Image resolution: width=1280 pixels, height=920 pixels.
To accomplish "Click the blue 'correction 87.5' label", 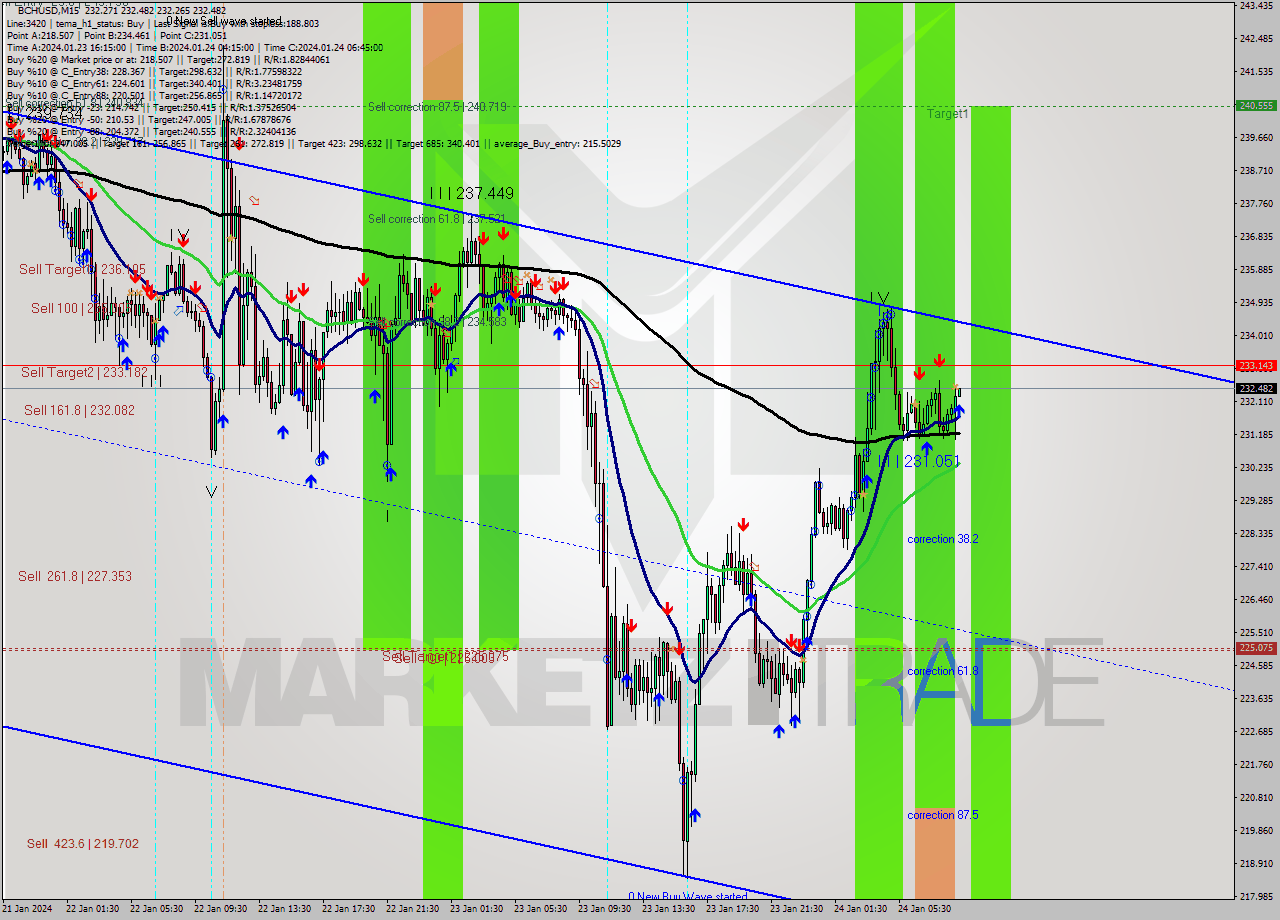I will tap(943, 815).
